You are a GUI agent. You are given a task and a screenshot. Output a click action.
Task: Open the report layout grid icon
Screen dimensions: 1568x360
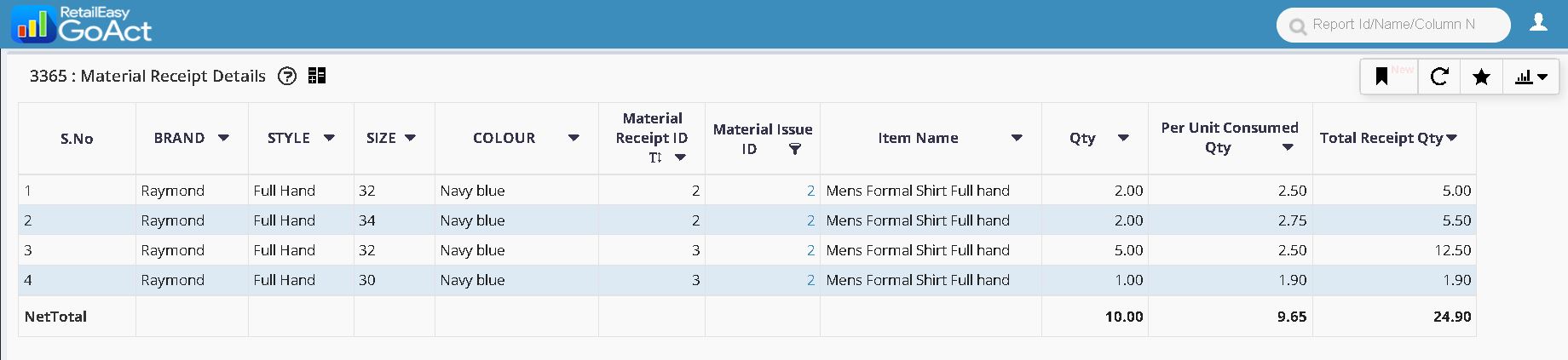pyautogui.click(x=317, y=77)
